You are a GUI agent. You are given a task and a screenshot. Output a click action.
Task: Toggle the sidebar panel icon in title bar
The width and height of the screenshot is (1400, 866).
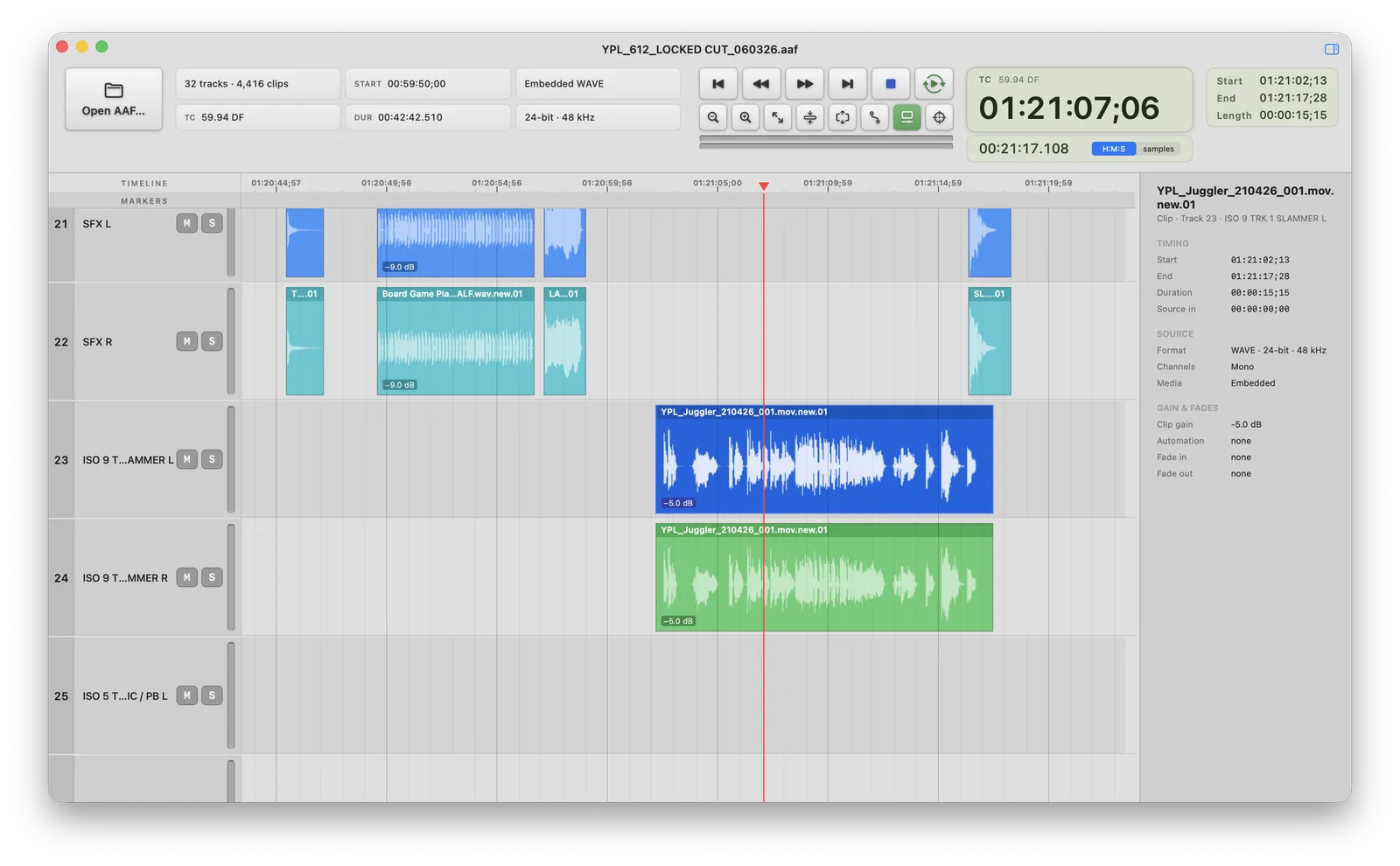pyautogui.click(x=1332, y=50)
